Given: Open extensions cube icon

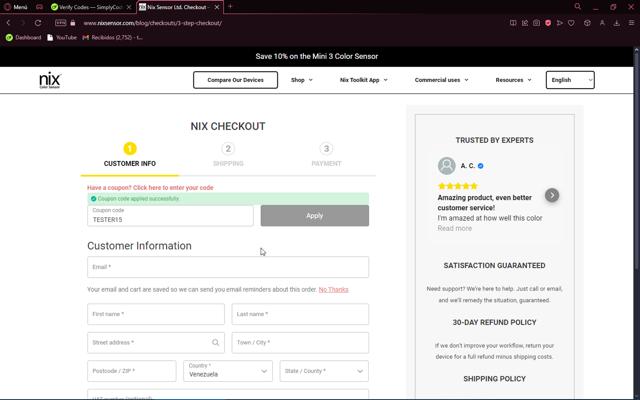Looking at the screenshot, I should (587, 23).
